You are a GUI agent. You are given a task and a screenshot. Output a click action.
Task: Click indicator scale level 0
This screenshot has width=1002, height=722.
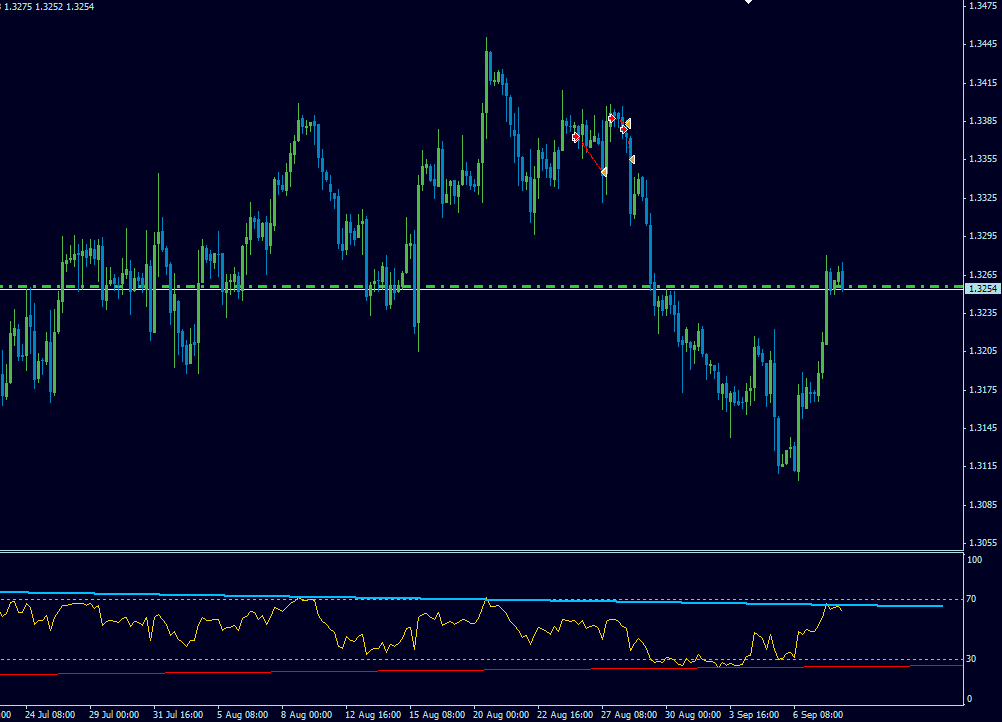[969, 699]
